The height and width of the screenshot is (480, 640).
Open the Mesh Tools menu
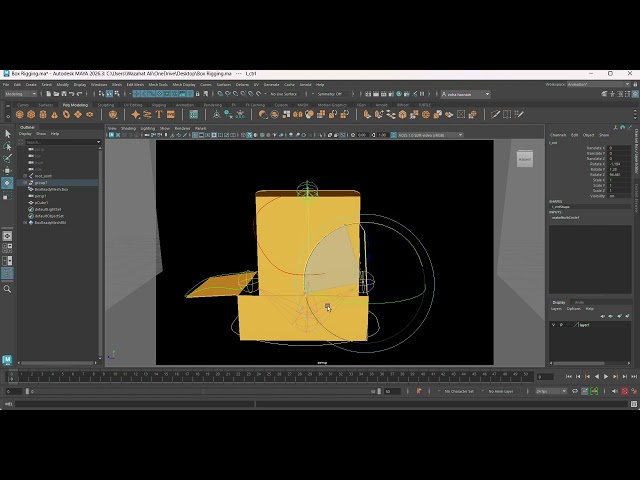[x=158, y=84]
